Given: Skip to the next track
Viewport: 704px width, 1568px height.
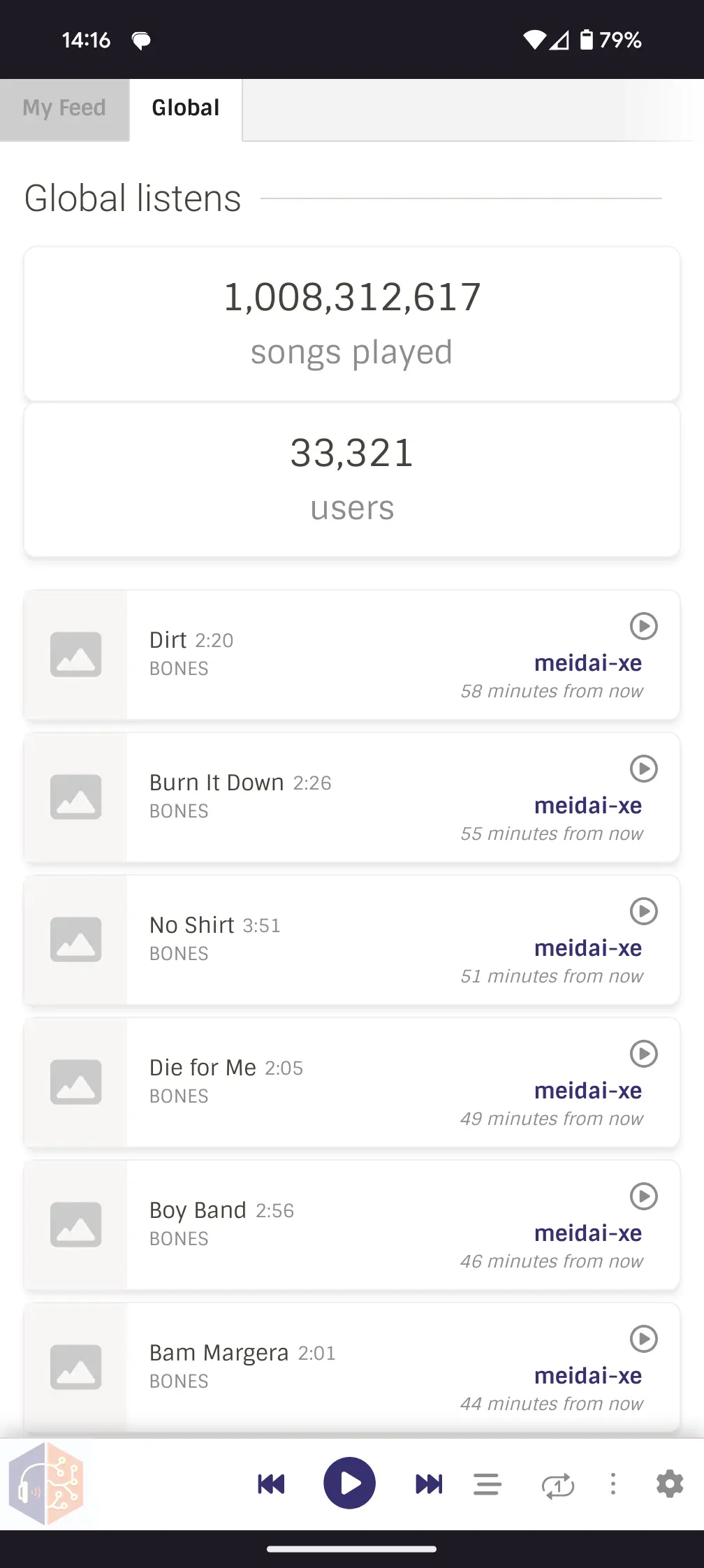Looking at the screenshot, I should [x=429, y=1483].
